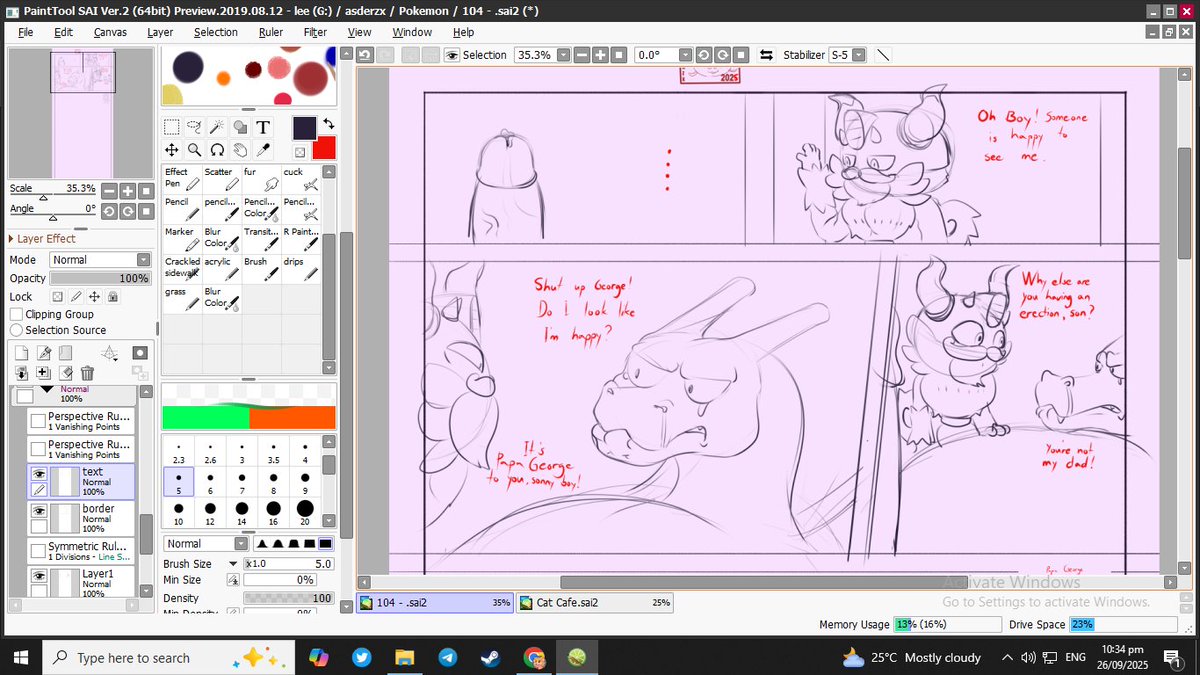
Task: Show the Symmetric Ruler layer
Action: tap(38, 550)
